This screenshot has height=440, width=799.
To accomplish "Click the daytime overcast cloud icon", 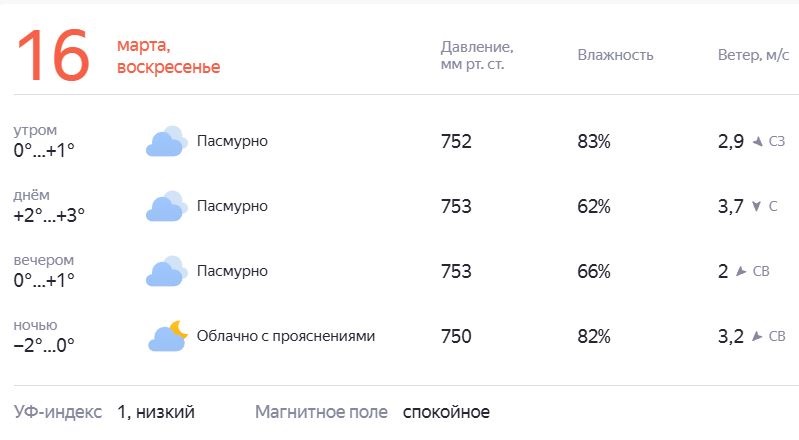I will [x=166, y=206].
